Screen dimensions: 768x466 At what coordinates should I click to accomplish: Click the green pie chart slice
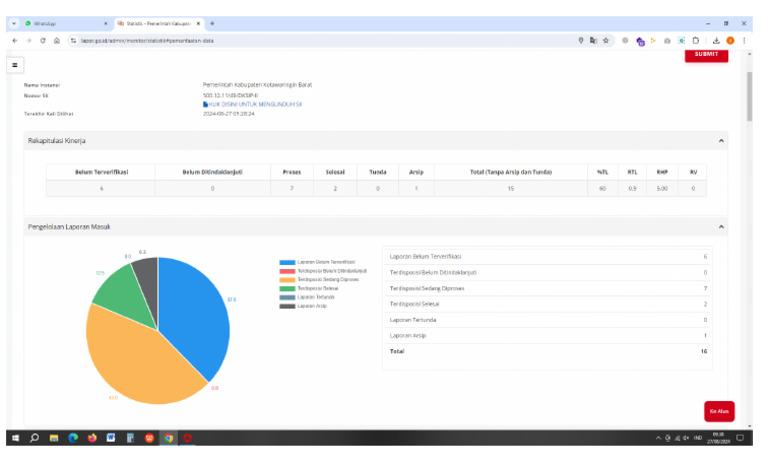click(122, 296)
